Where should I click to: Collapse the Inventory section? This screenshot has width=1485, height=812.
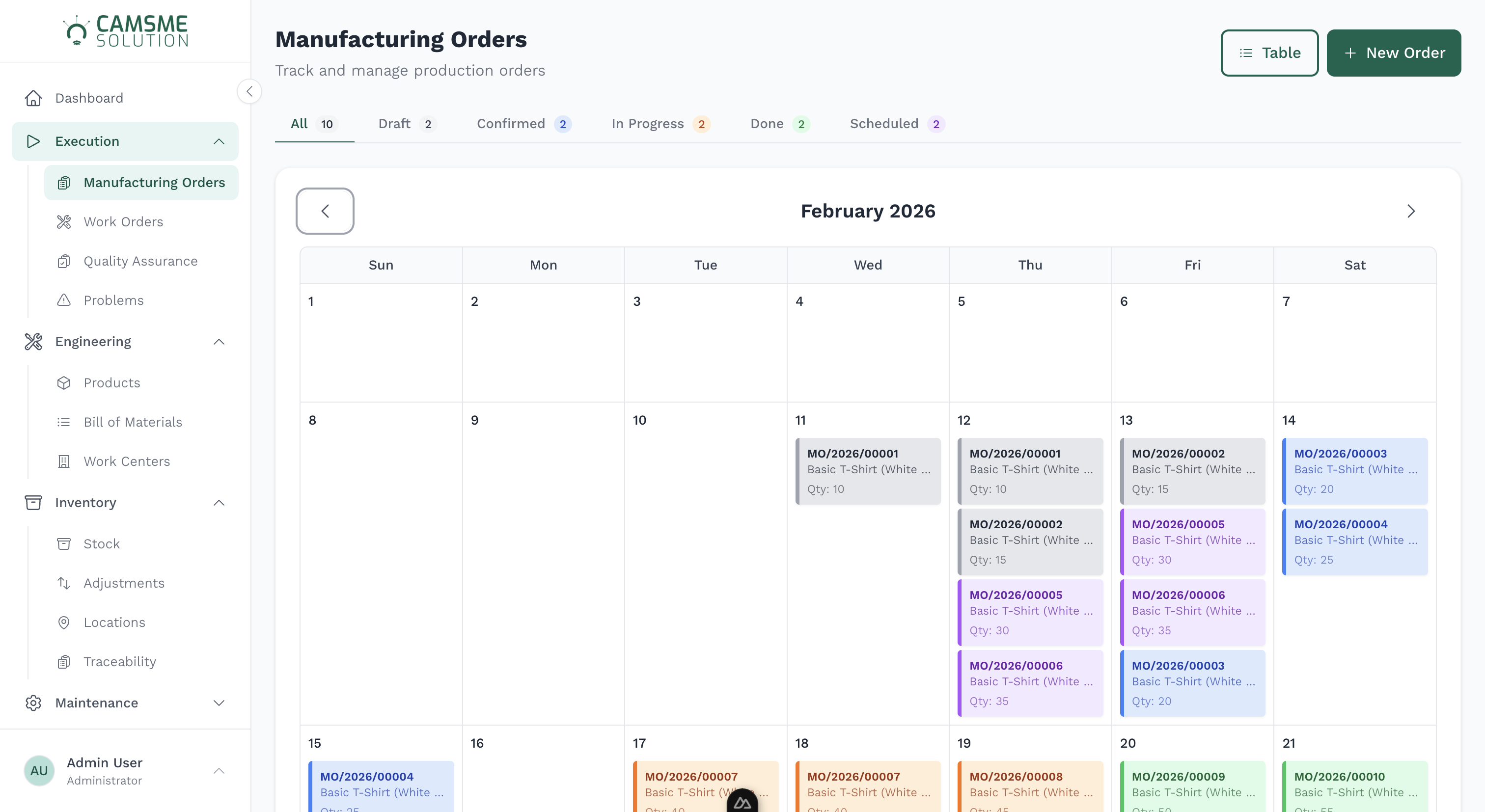[x=219, y=502]
